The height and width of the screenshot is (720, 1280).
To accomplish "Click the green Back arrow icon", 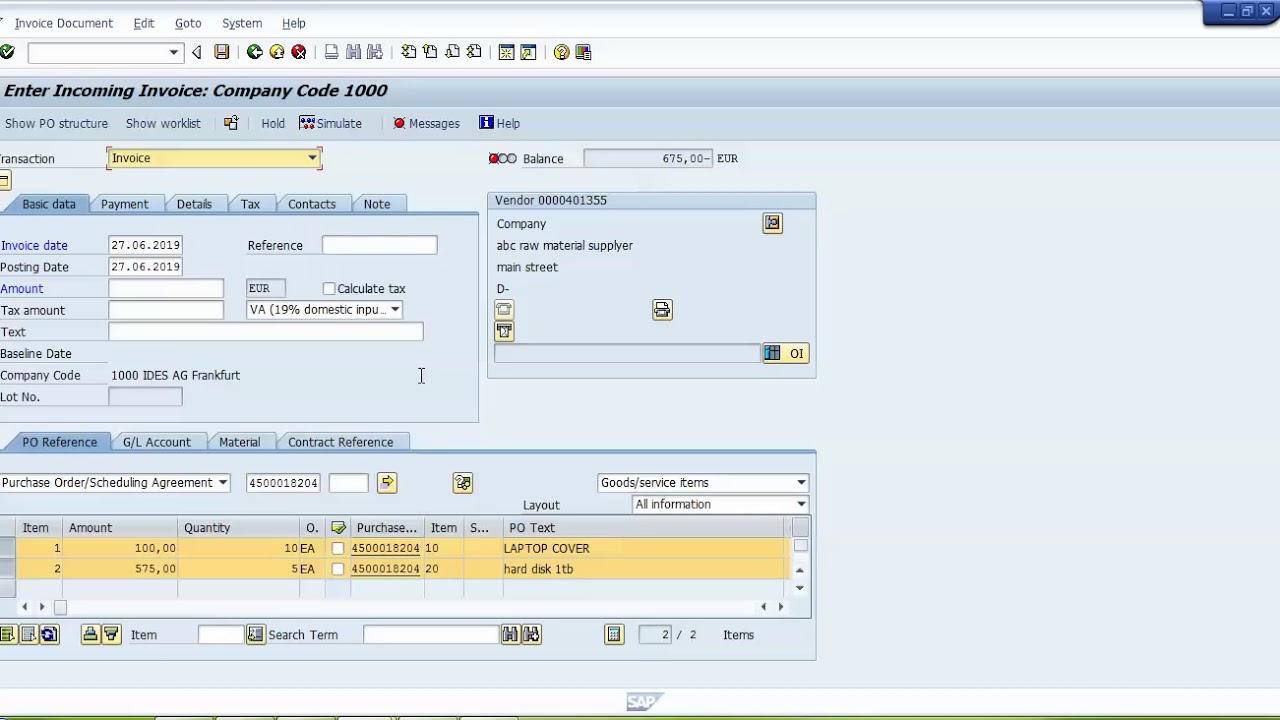I will point(255,52).
